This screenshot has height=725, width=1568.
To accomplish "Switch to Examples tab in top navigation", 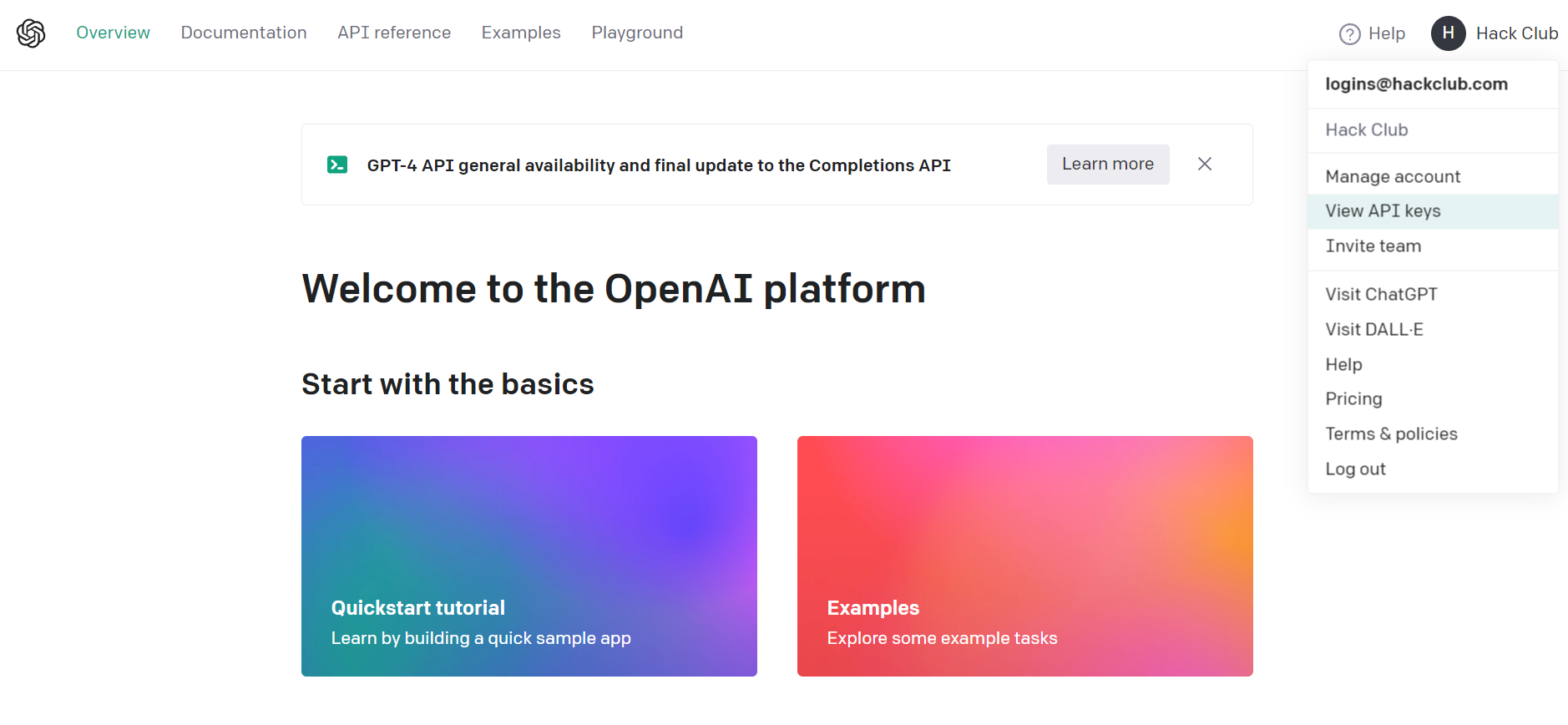I will pos(521,33).
